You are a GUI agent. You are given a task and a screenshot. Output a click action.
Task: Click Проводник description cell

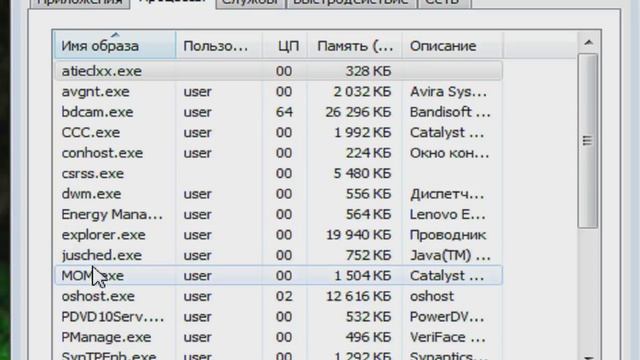click(x=448, y=235)
